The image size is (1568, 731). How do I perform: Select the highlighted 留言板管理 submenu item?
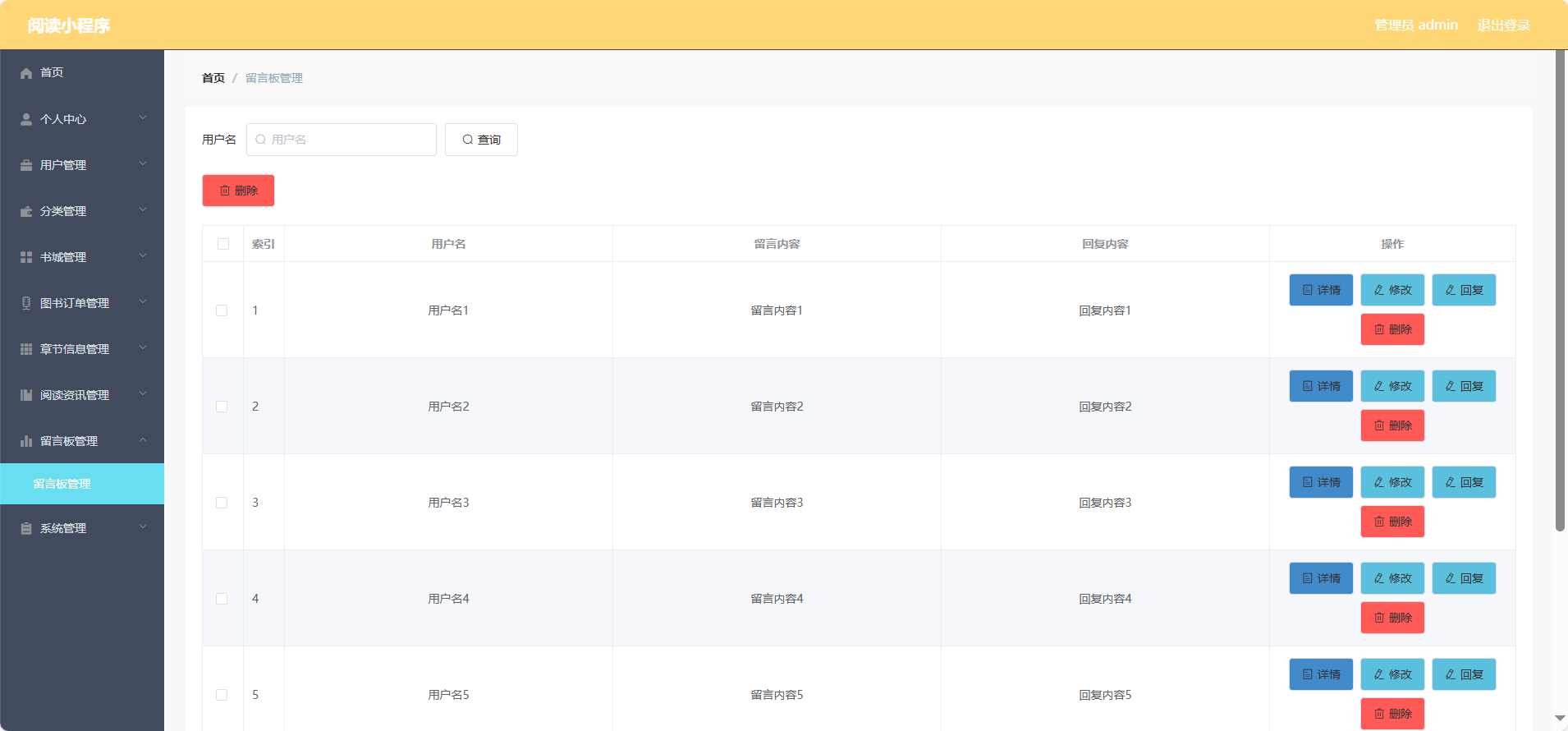(82, 484)
